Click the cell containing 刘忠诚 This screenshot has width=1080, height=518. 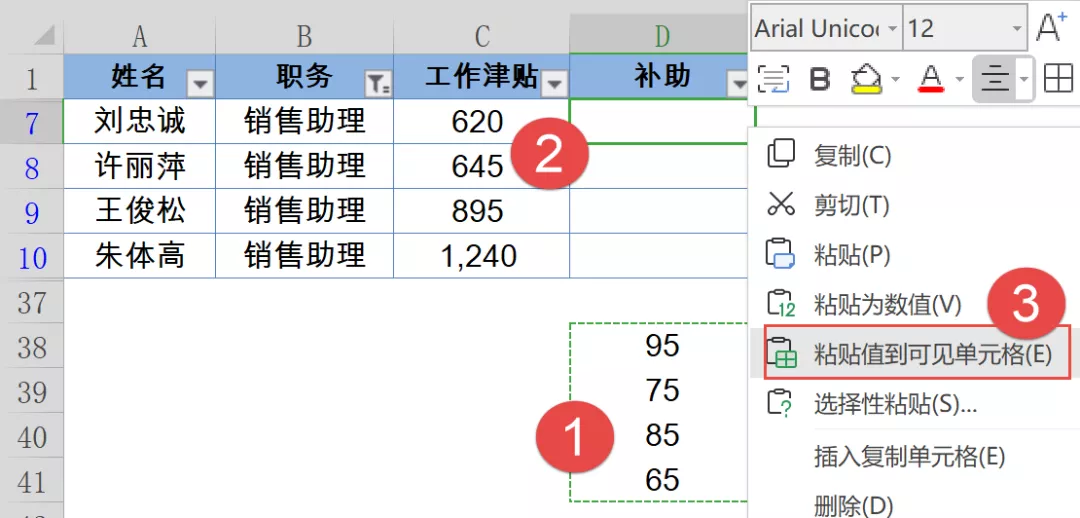click(140, 121)
